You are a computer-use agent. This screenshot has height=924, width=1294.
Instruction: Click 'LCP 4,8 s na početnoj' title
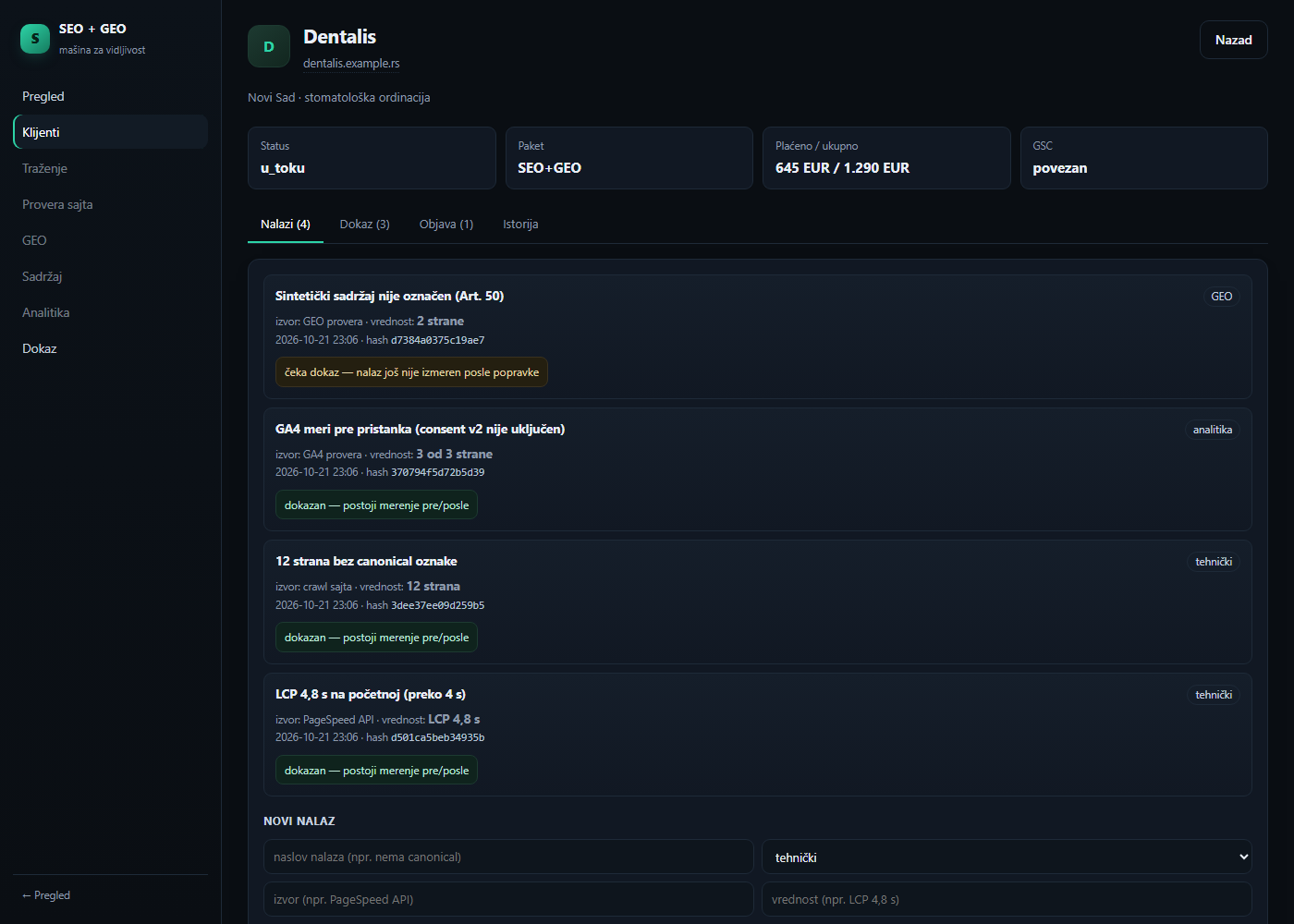pyautogui.click(x=371, y=694)
